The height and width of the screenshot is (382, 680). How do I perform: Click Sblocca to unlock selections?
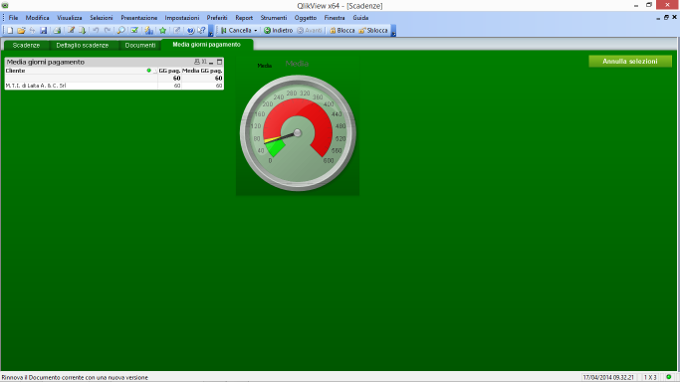[373, 30]
